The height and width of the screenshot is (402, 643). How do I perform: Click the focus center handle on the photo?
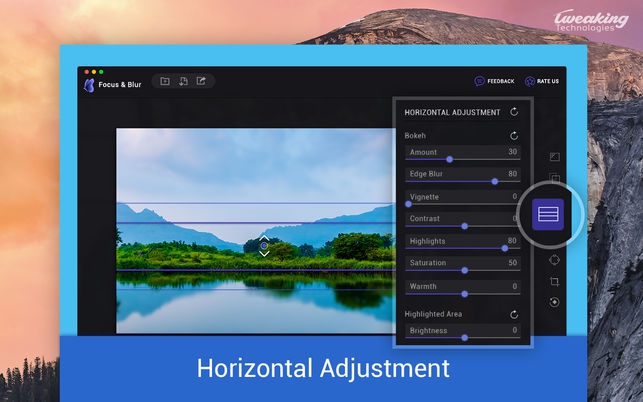264,245
